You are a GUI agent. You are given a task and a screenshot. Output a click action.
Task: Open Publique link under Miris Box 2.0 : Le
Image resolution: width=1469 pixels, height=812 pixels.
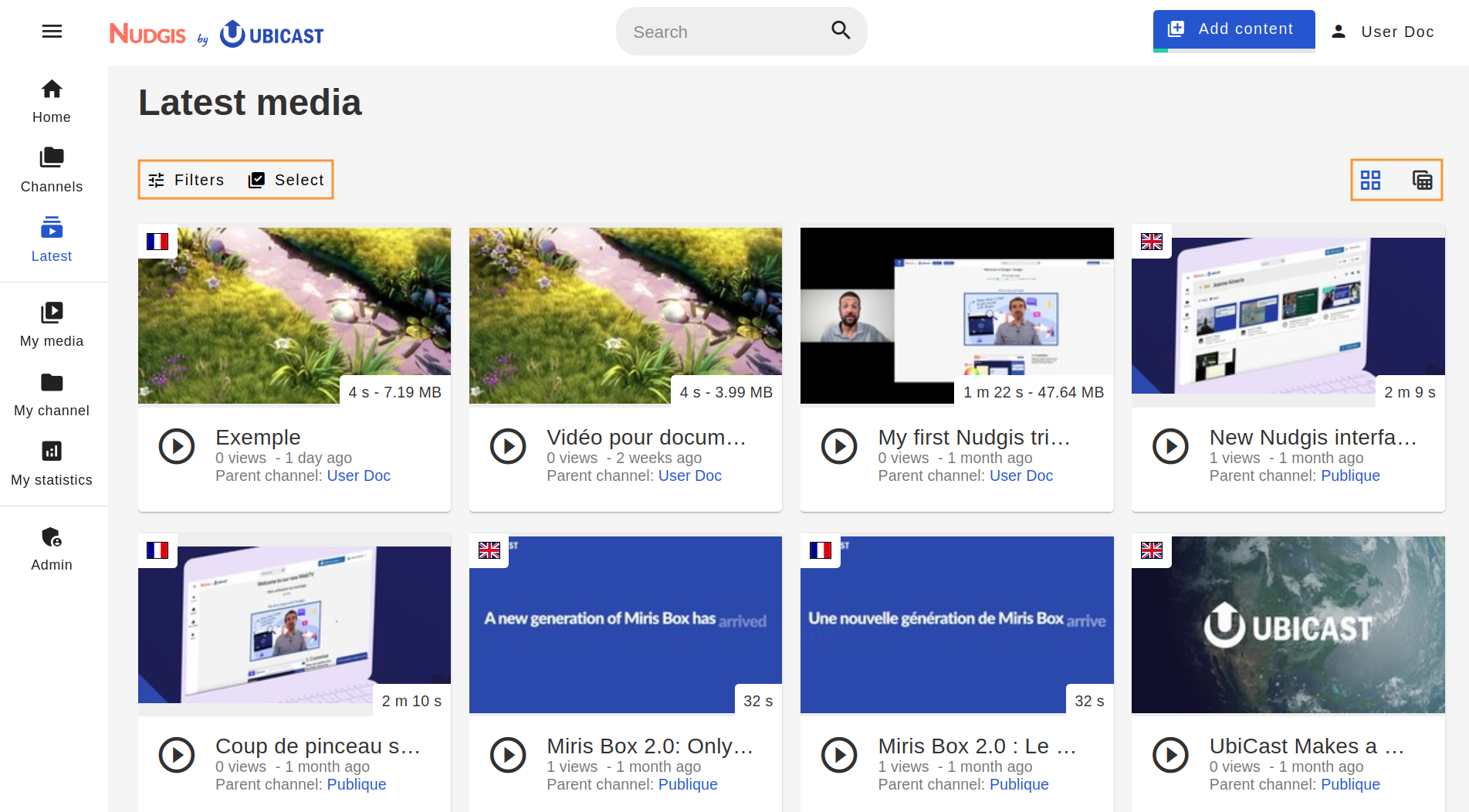1019,784
